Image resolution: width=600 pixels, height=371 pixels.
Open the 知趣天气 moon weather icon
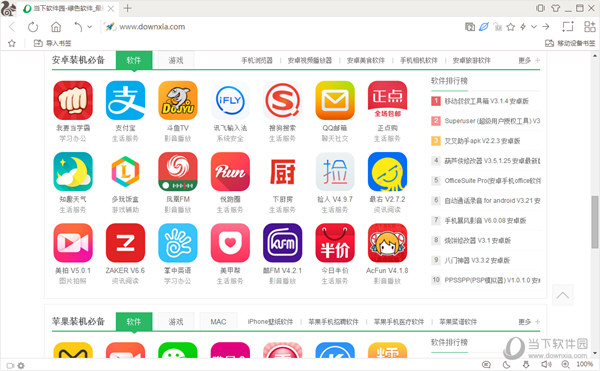pos(73,171)
